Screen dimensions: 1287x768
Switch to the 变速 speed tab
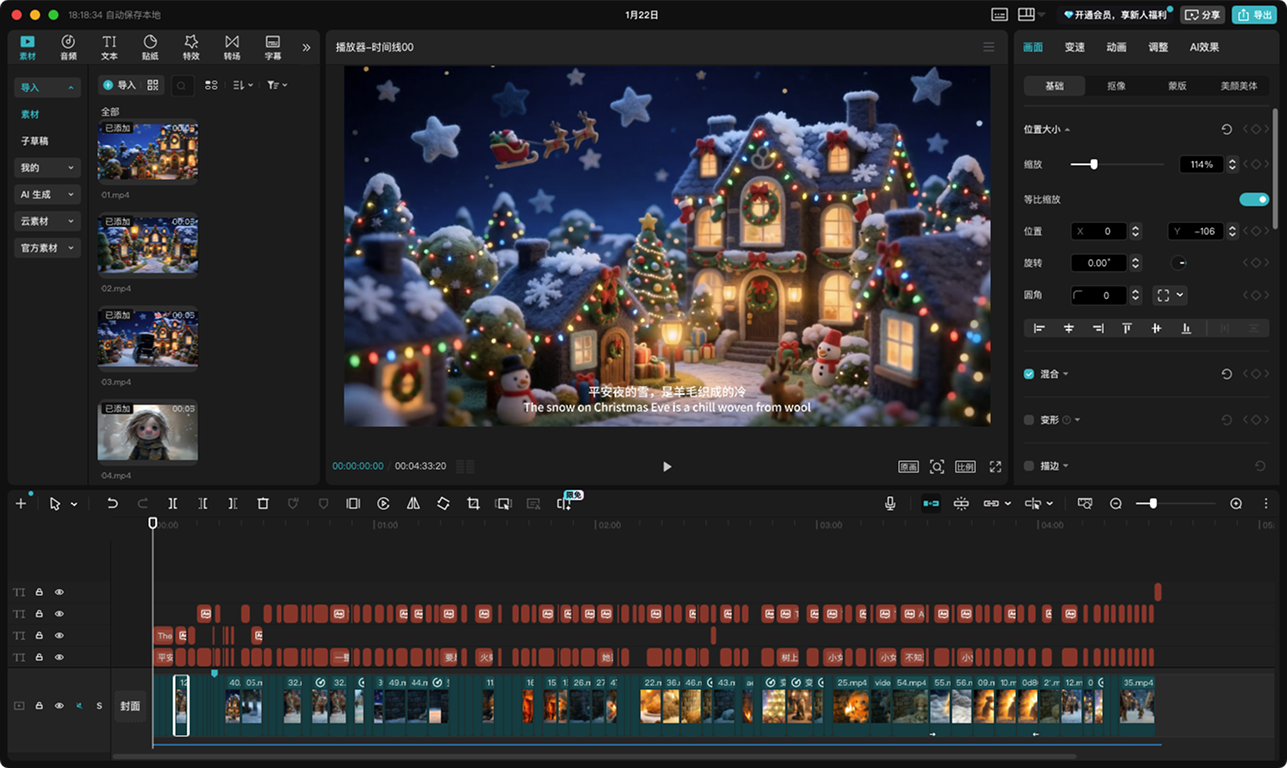point(1074,47)
